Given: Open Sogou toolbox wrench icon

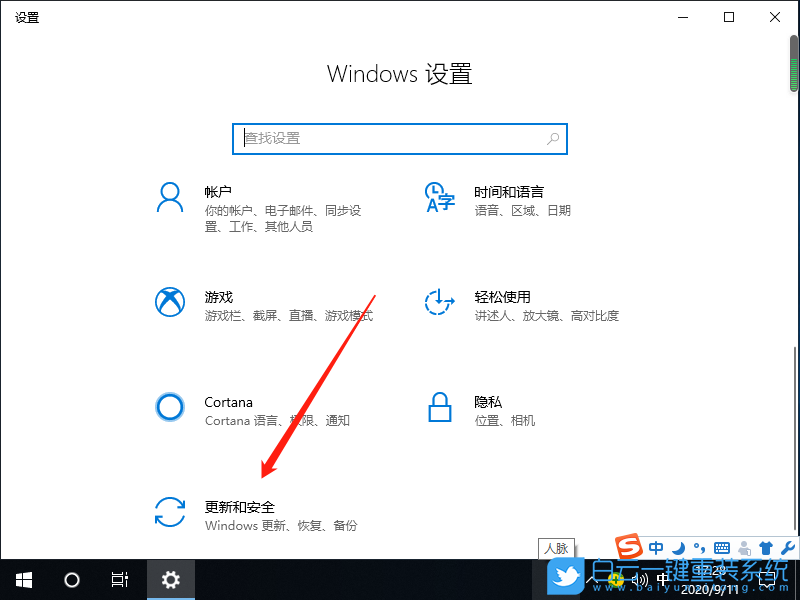Looking at the screenshot, I should coord(787,548).
